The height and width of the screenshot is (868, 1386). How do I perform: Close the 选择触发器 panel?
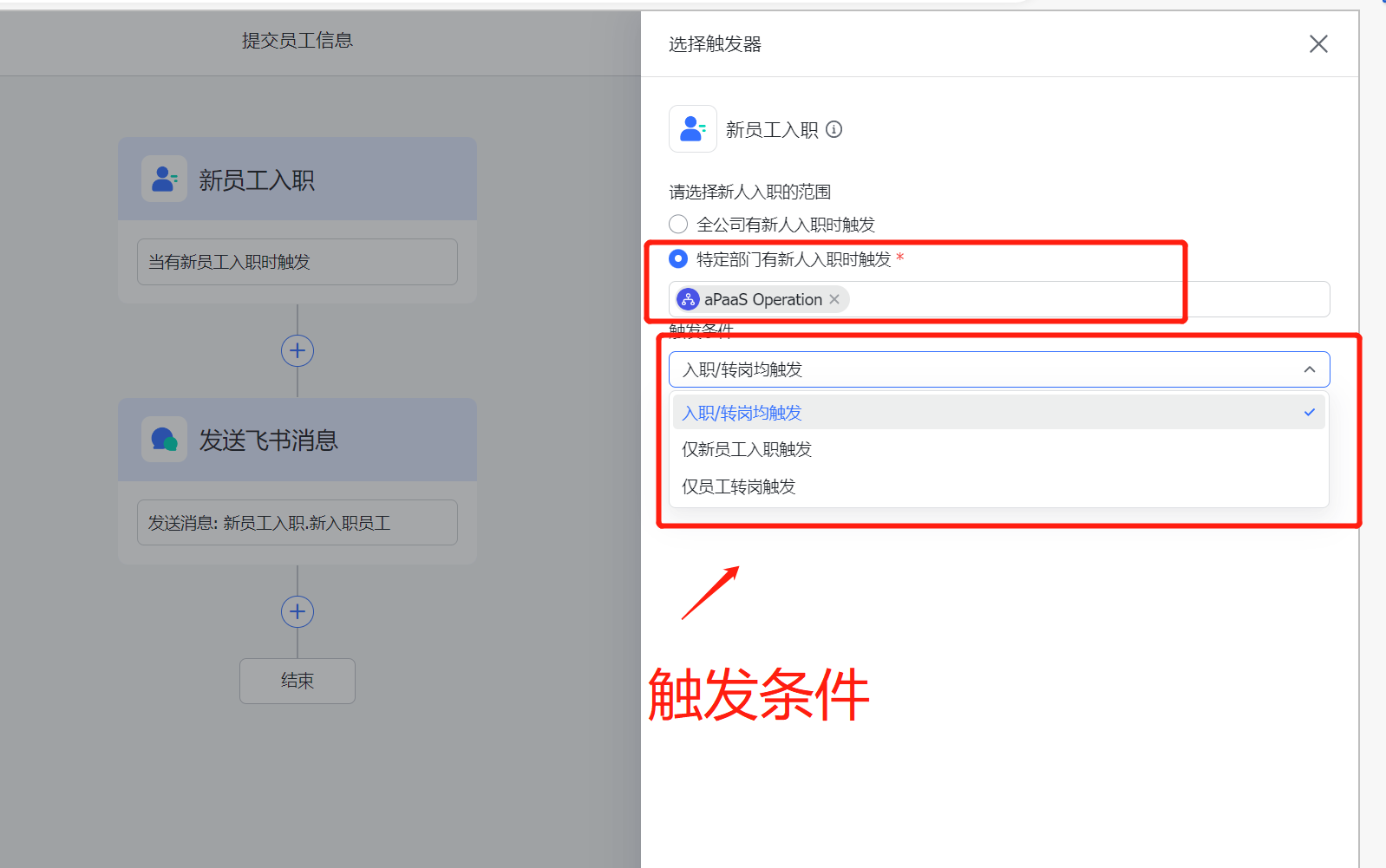point(1317,44)
